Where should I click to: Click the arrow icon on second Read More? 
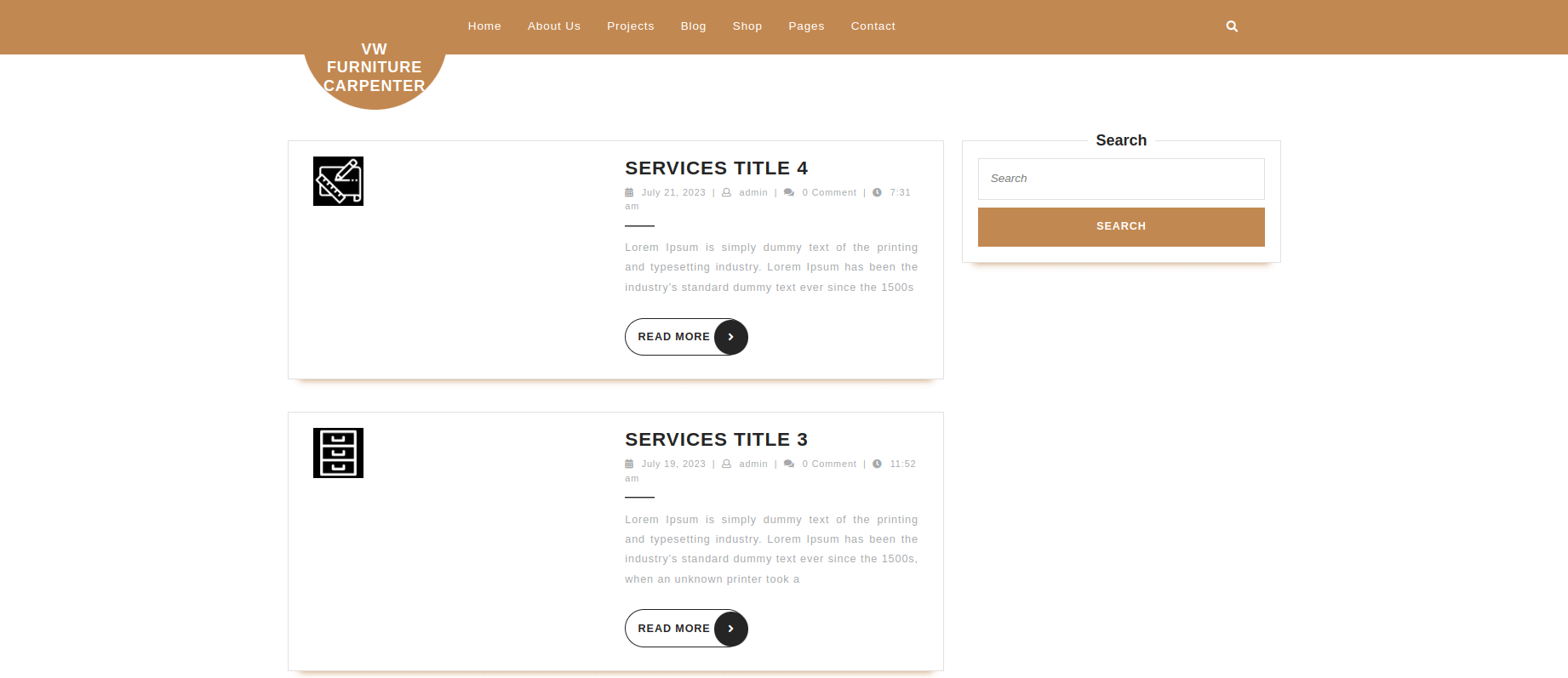(730, 629)
